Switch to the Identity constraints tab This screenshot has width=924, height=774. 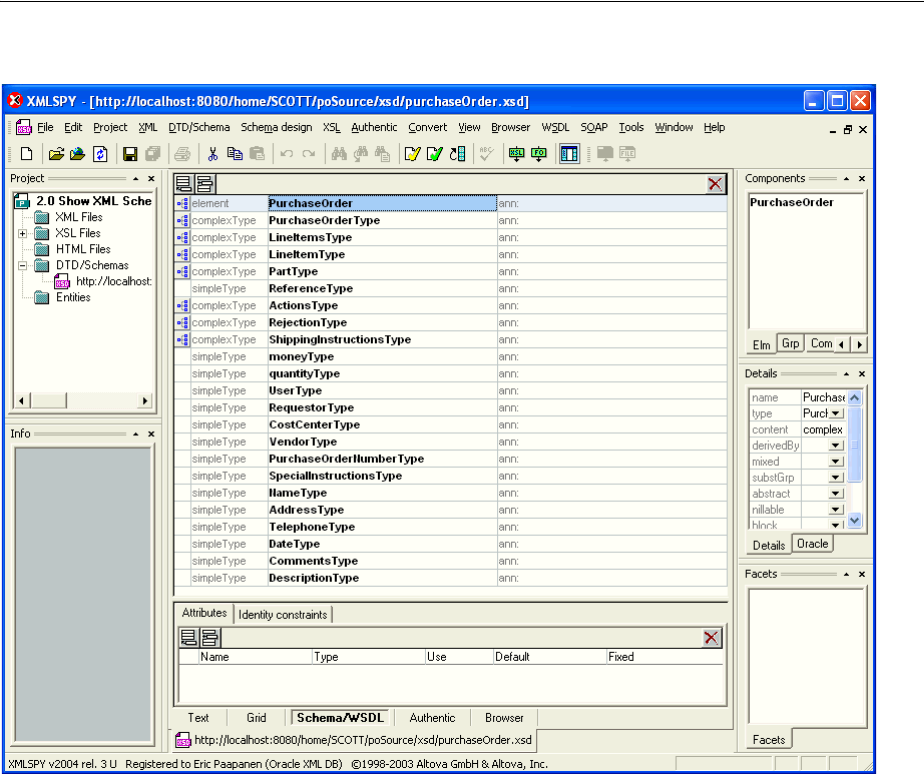click(x=283, y=614)
